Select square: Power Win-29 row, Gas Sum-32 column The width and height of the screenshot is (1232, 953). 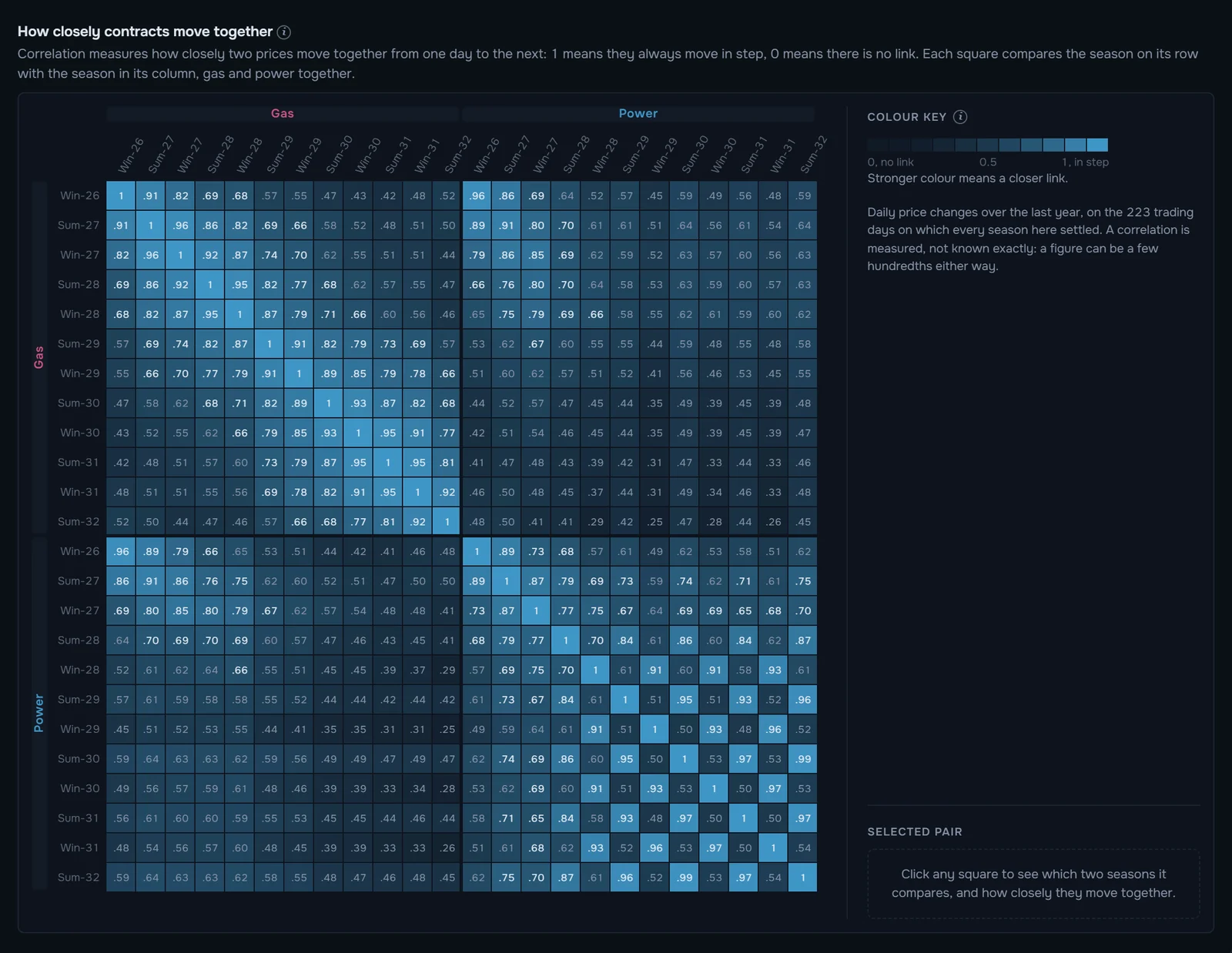click(447, 729)
